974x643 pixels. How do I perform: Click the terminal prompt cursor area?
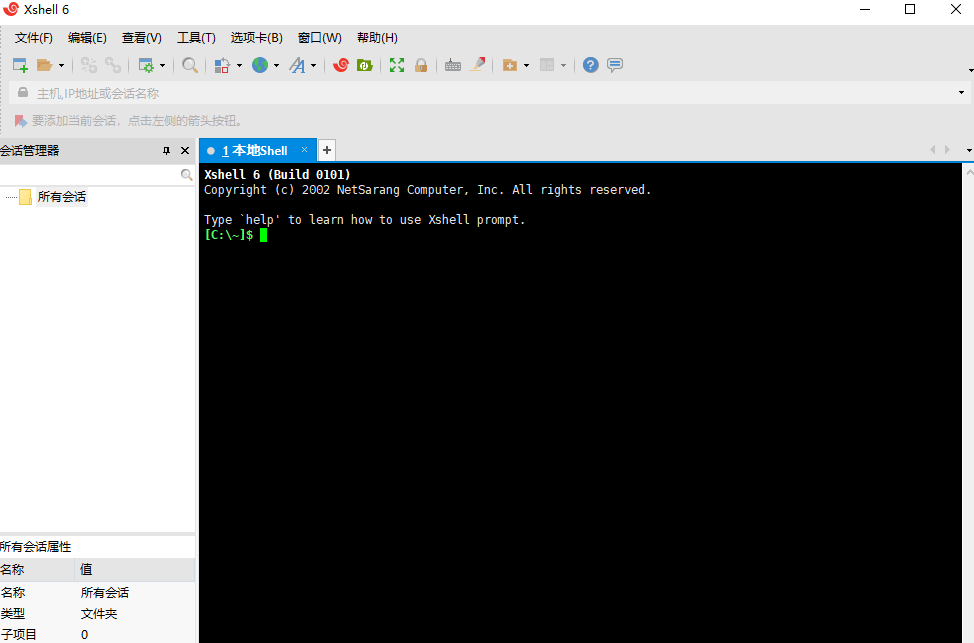tap(263, 234)
